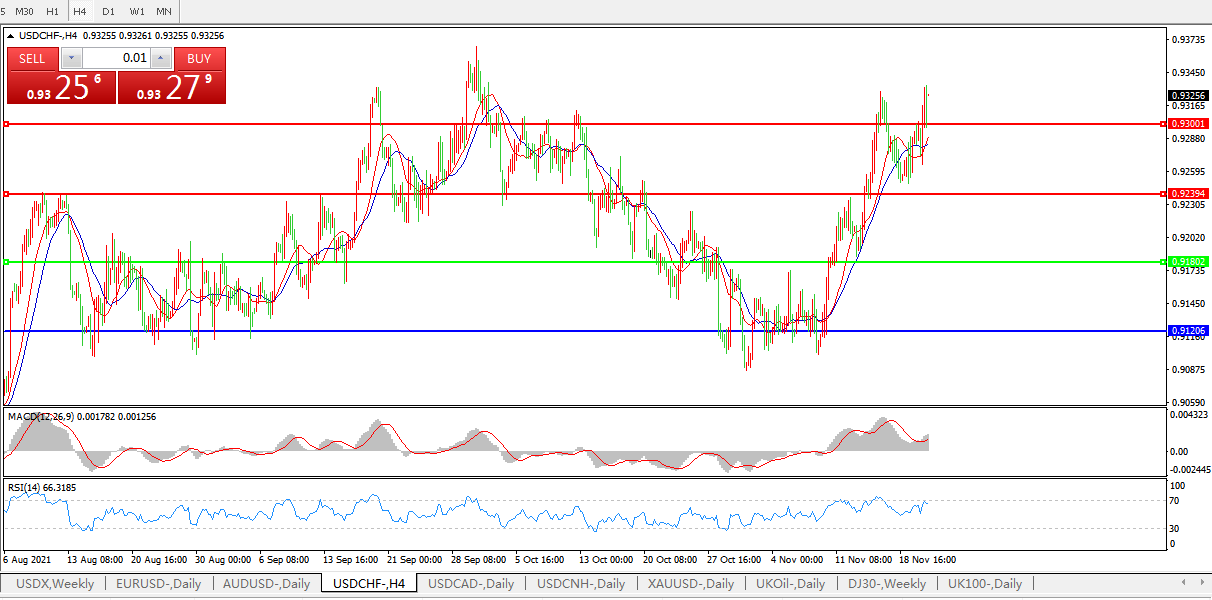This screenshot has height=600, width=1212.
Task: Click the 0.01 lot size field
Action: tap(116, 58)
